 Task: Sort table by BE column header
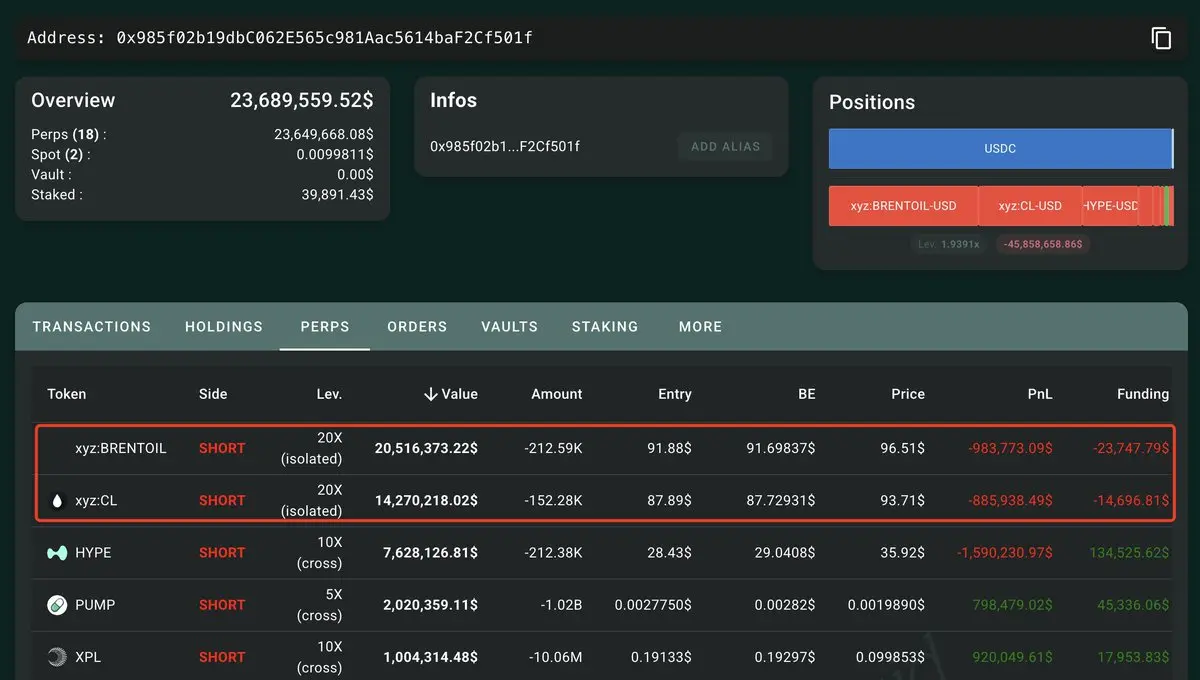(x=806, y=394)
